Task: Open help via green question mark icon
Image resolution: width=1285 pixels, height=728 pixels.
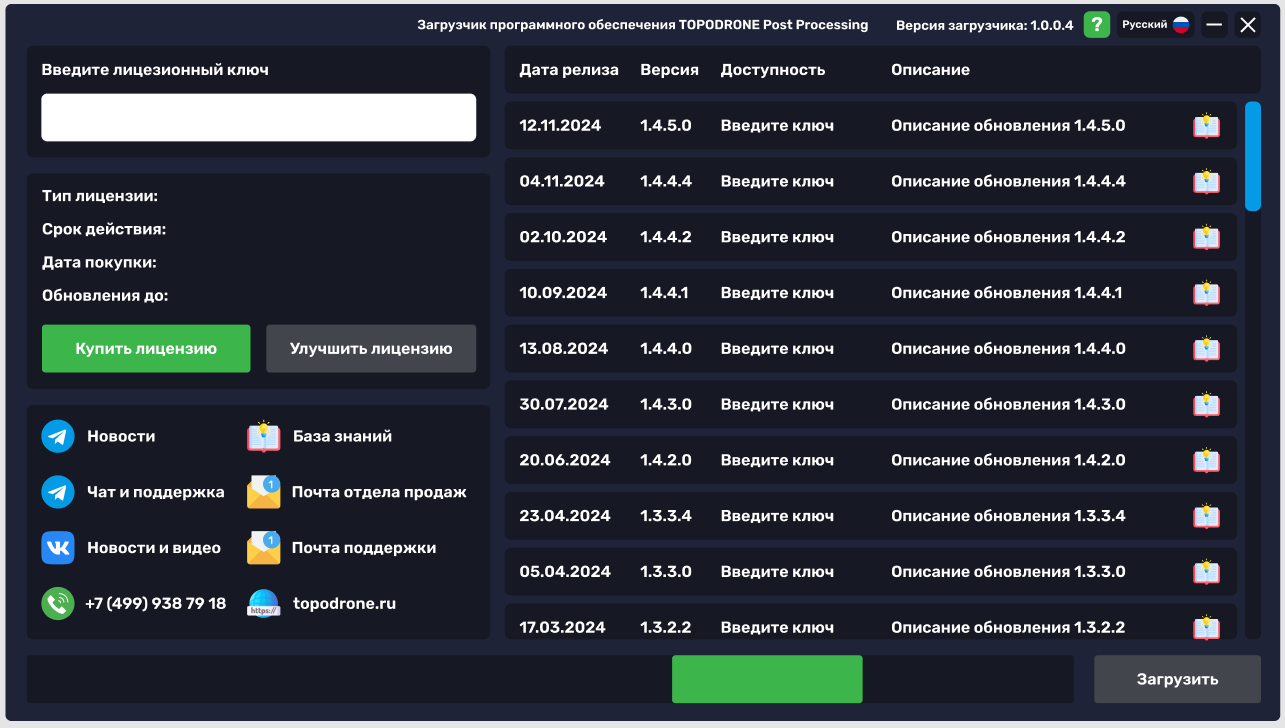Action: [x=1097, y=25]
